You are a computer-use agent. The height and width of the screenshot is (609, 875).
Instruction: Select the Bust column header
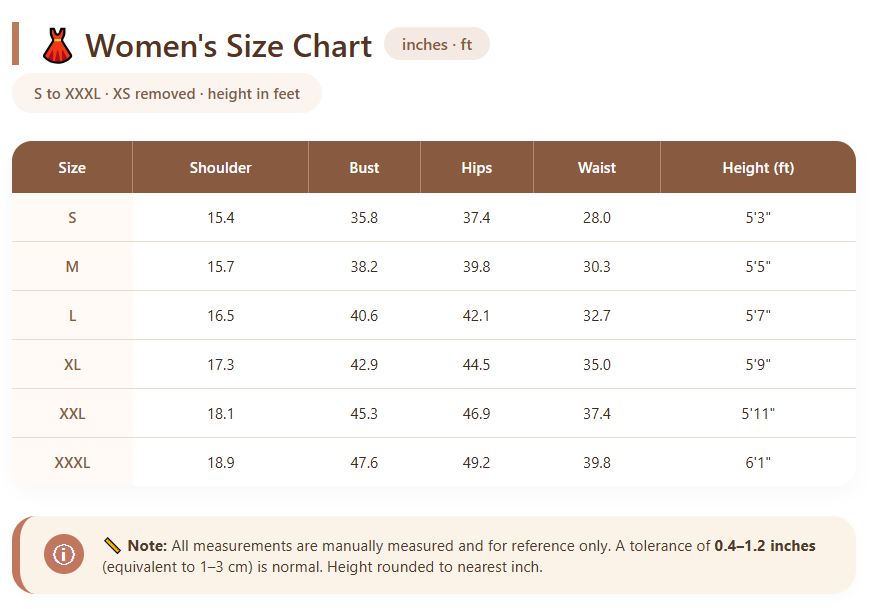click(x=364, y=168)
